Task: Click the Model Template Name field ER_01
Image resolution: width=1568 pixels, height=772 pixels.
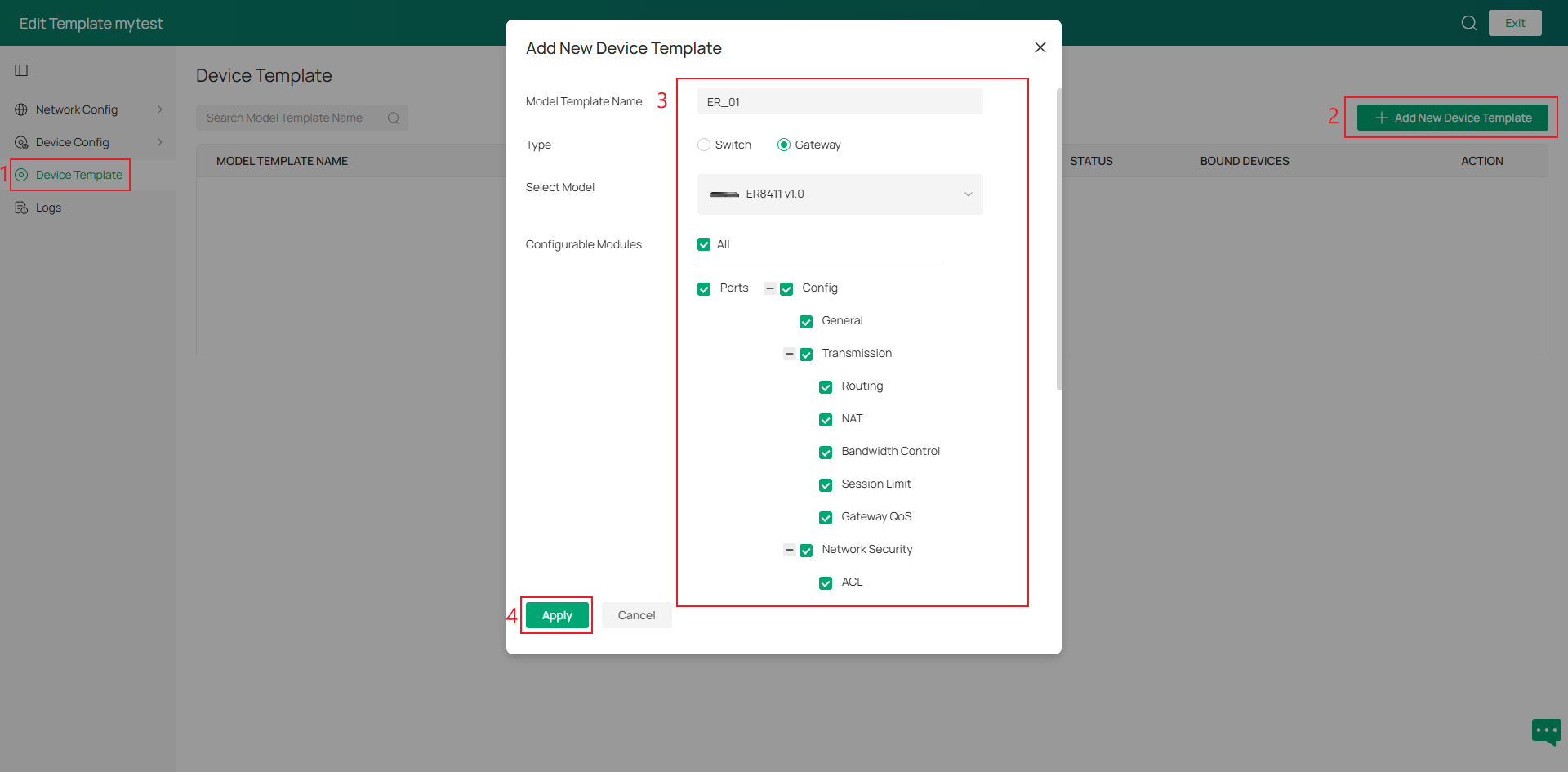Action: pyautogui.click(x=840, y=101)
